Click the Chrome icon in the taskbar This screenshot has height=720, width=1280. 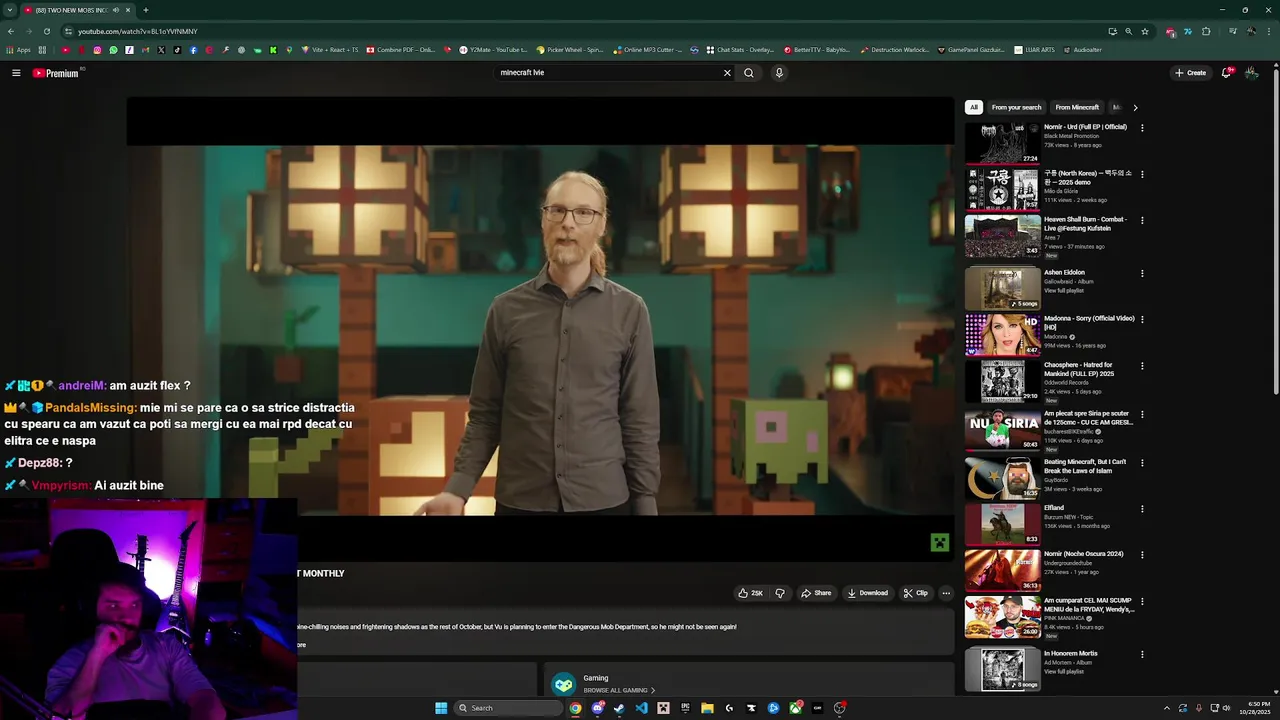pyautogui.click(x=575, y=708)
